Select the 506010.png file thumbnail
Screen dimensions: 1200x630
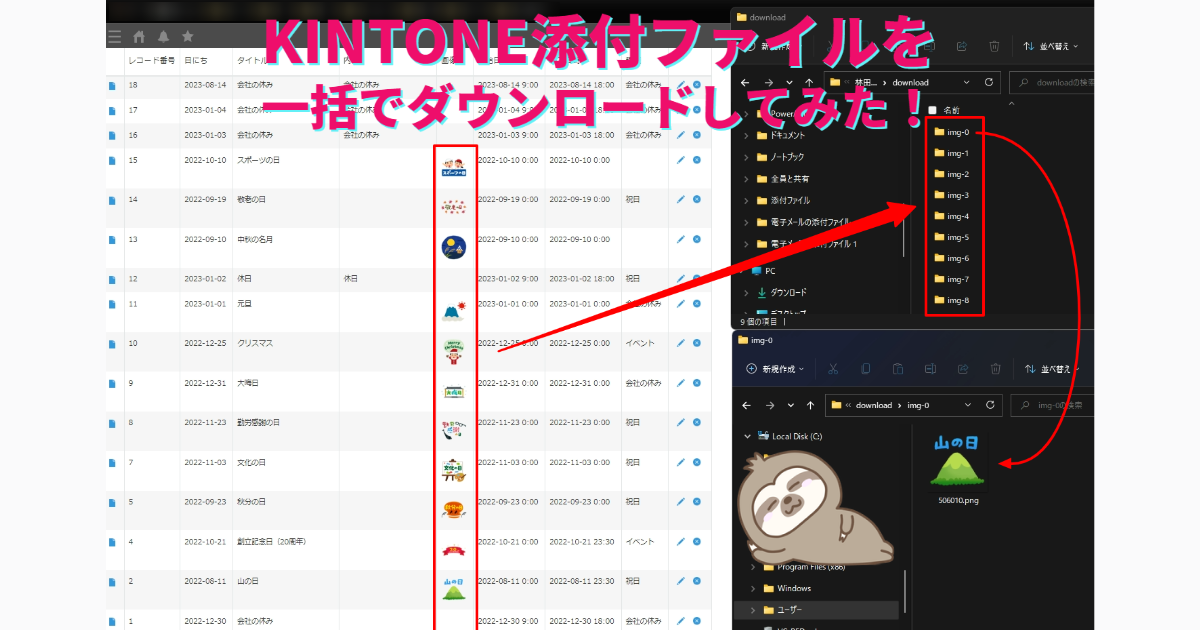[956, 470]
